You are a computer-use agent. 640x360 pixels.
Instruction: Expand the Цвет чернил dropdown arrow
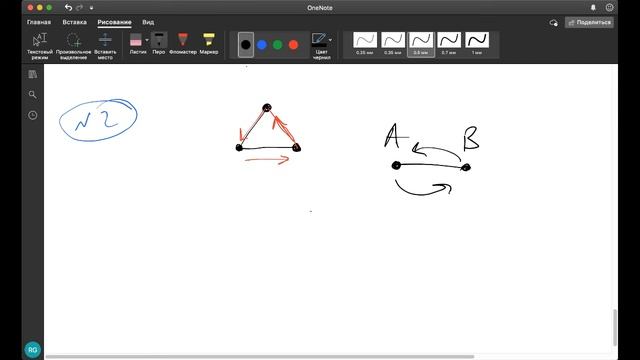pyautogui.click(x=330, y=40)
